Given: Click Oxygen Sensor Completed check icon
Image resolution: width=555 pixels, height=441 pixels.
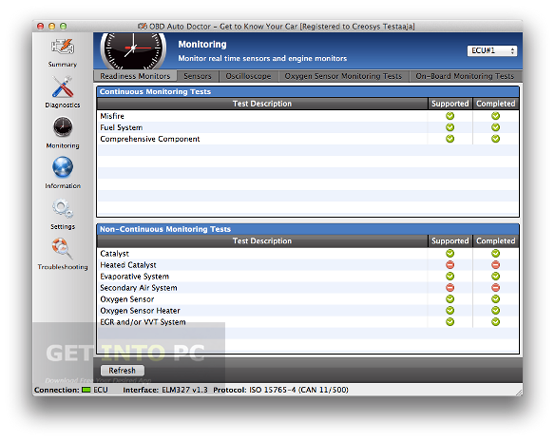Looking at the screenshot, I should point(496,299).
